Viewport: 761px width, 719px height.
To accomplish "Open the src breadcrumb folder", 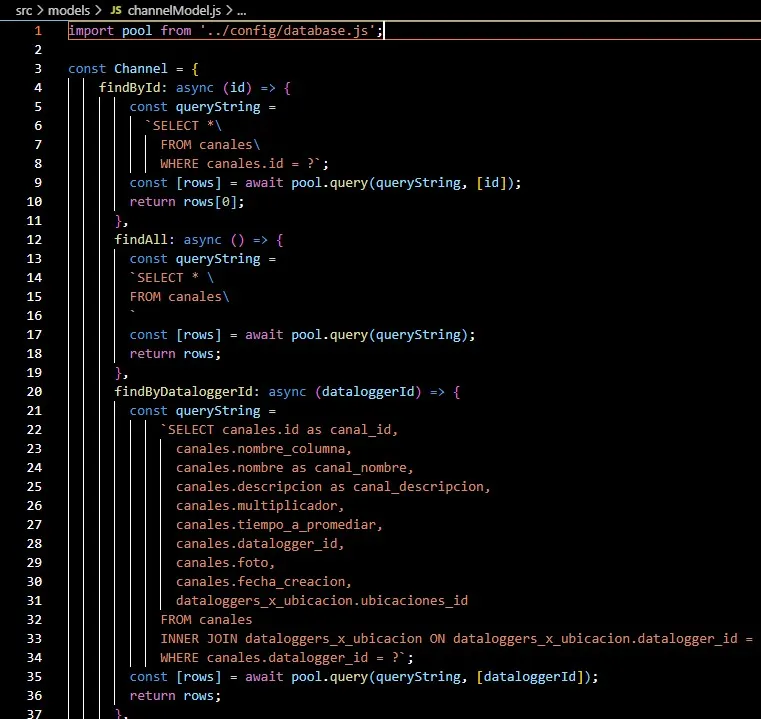I will [x=23, y=10].
